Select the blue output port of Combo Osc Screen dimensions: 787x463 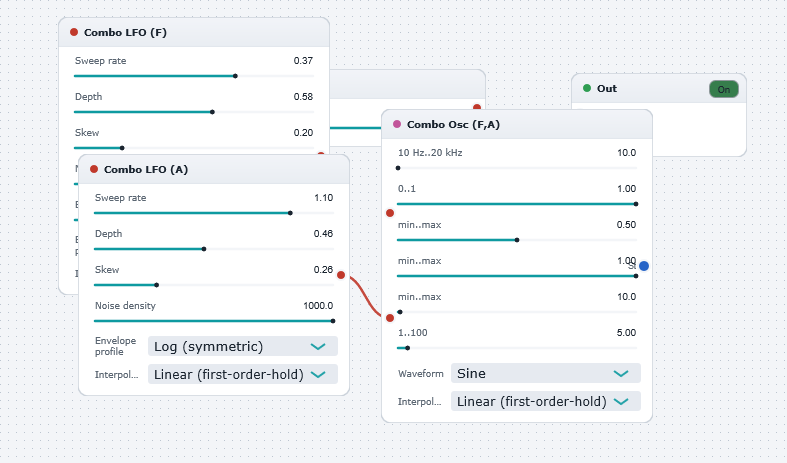click(644, 266)
